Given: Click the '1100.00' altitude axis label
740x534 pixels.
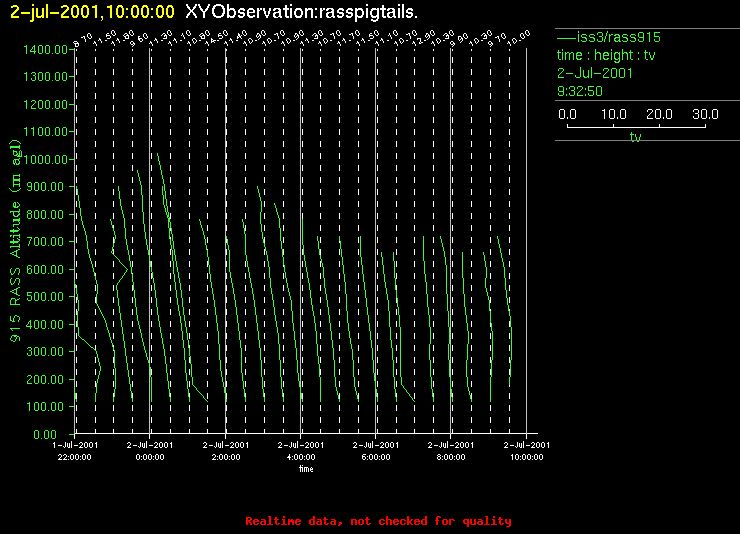Looking at the screenshot, I should pyautogui.click(x=45, y=132).
